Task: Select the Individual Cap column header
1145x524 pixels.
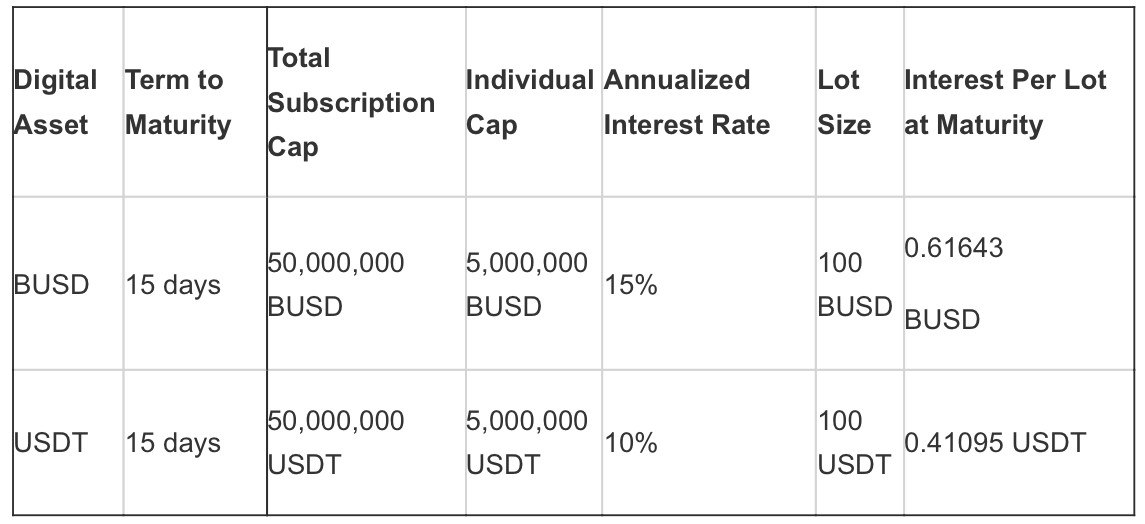Action: [x=530, y=102]
